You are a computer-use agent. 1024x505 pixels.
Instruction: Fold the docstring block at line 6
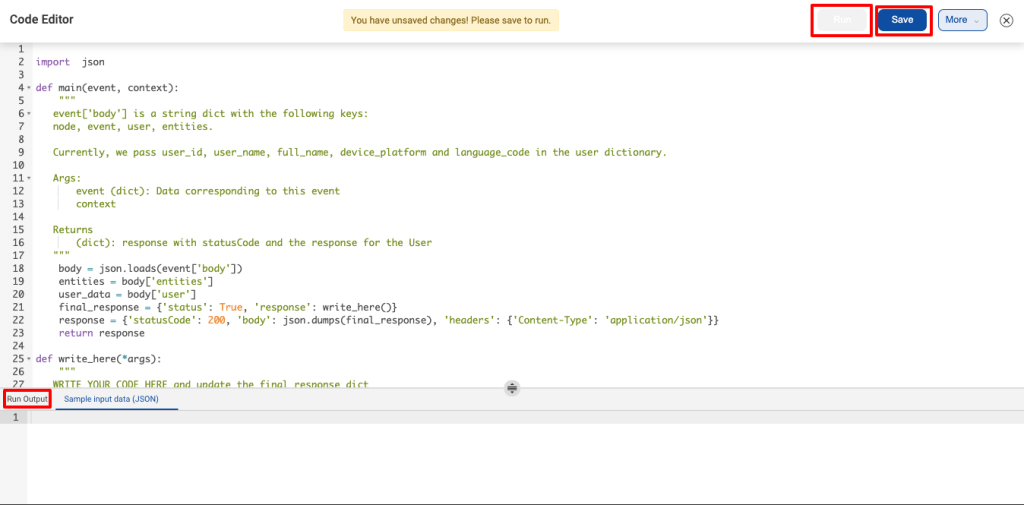[29, 114]
